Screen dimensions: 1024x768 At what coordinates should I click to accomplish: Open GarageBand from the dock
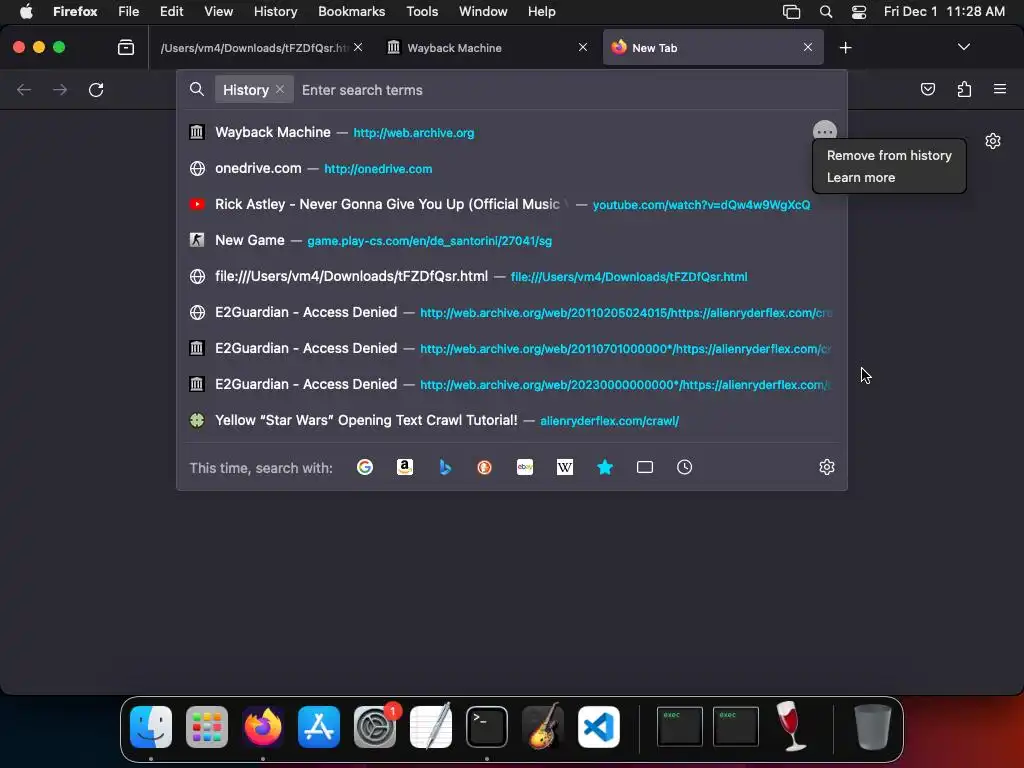543,725
